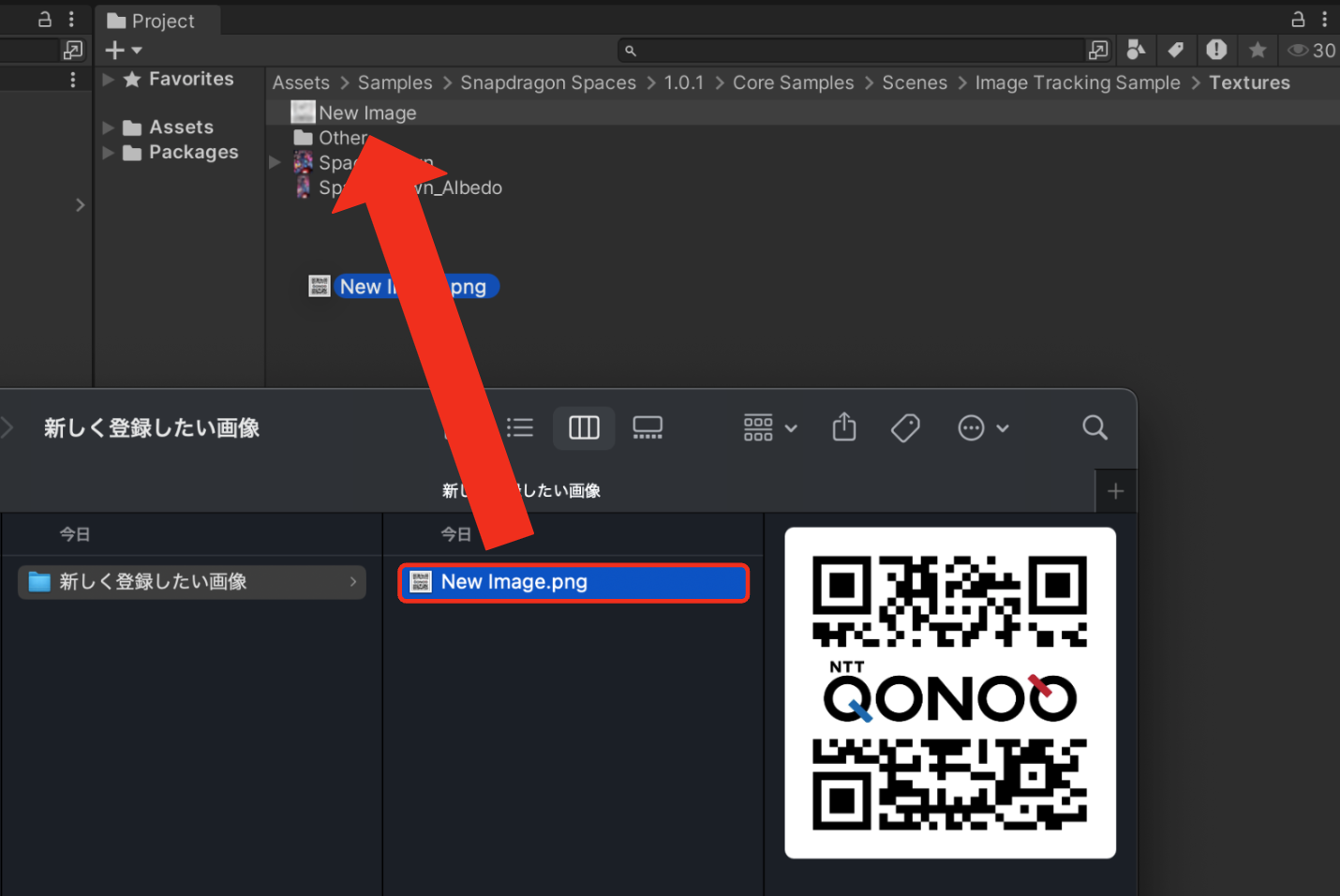Viewport: 1340px width, 896px height.
Task: Click Core Samples in the breadcrumb
Action: pyautogui.click(x=794, y=83)
